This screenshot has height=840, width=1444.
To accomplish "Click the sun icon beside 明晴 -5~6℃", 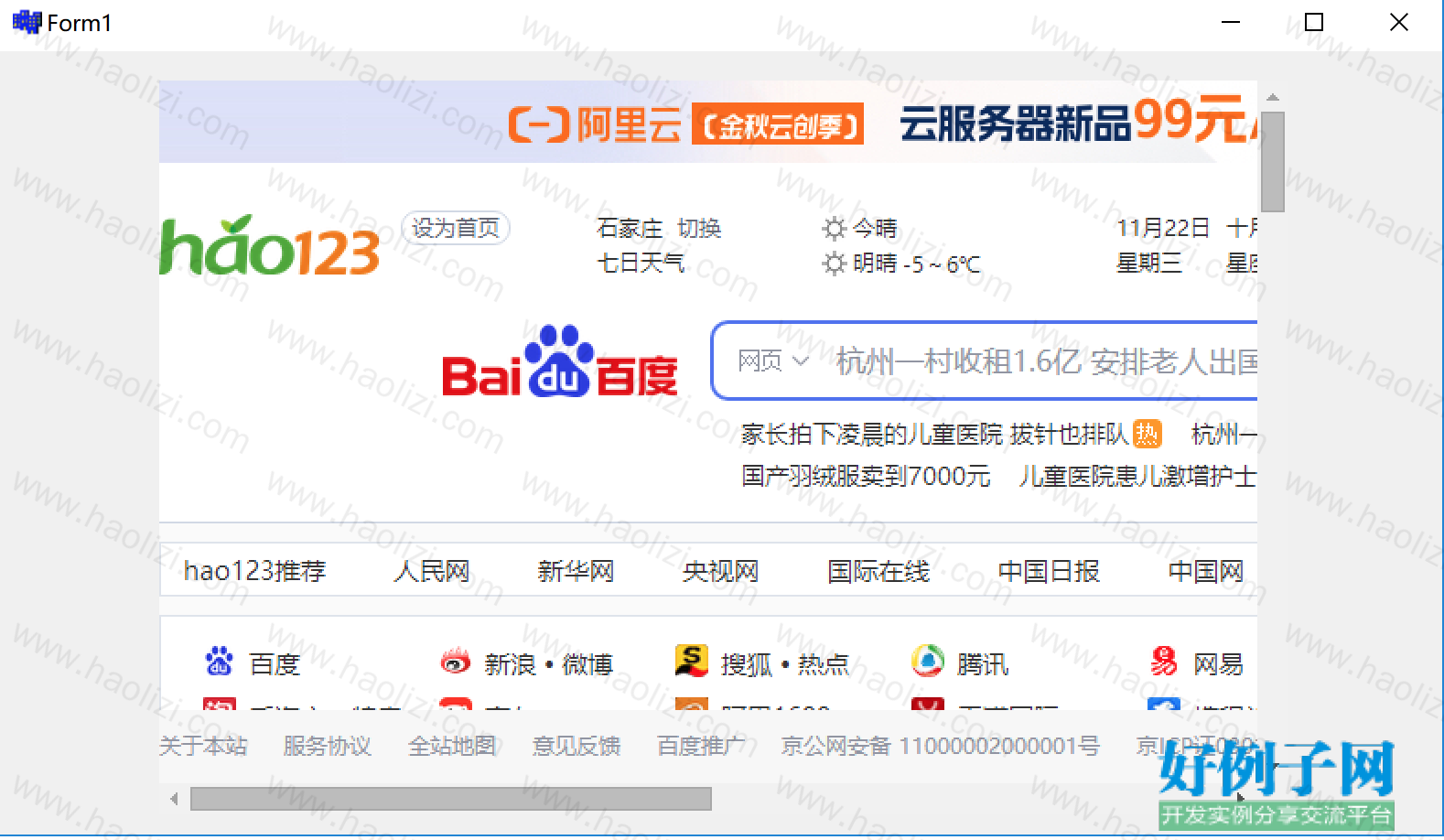I will (x=834, y=264).
